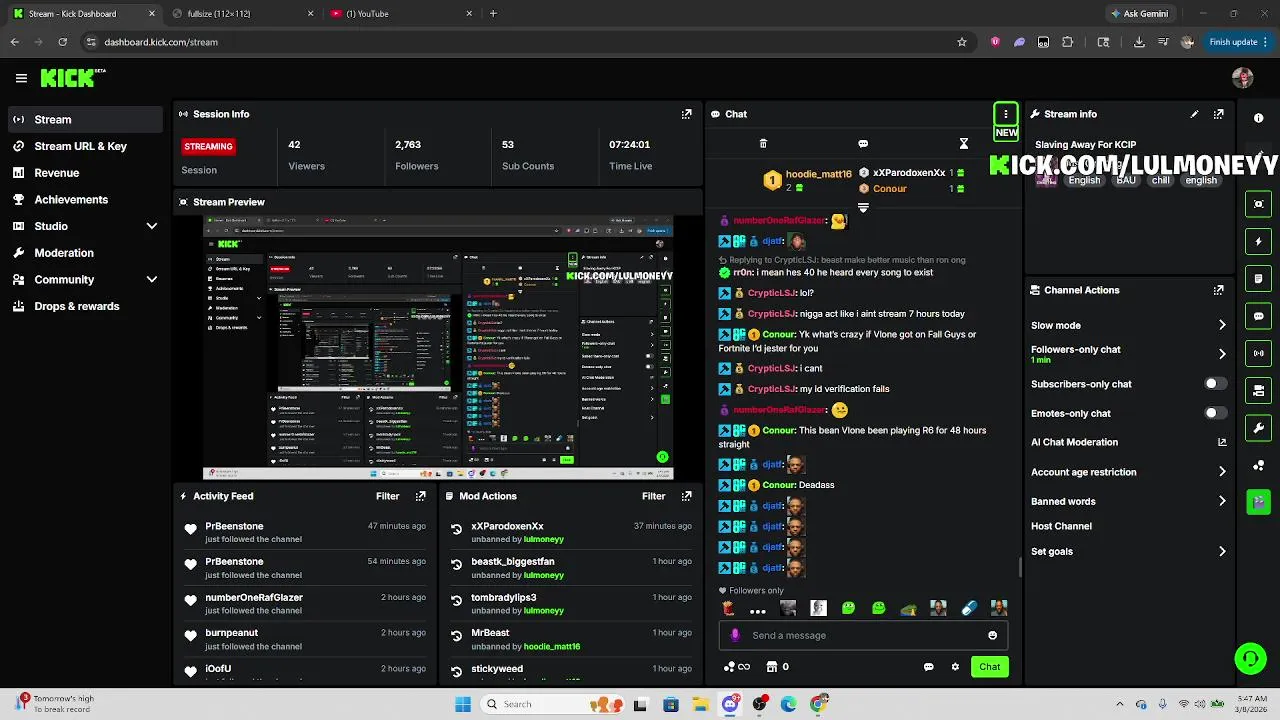The height and width of the screenshot is (720, 1280).
Task: Click the lightning bolt icon in right rail
Action: coord(1258,241)
